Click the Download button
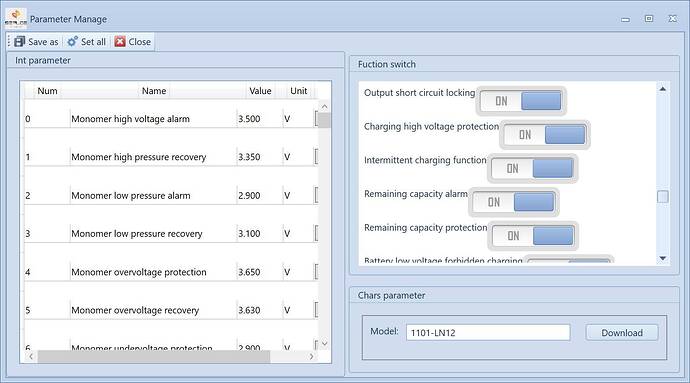This screenshot has width=690, height=383. (x=622, y=333)
